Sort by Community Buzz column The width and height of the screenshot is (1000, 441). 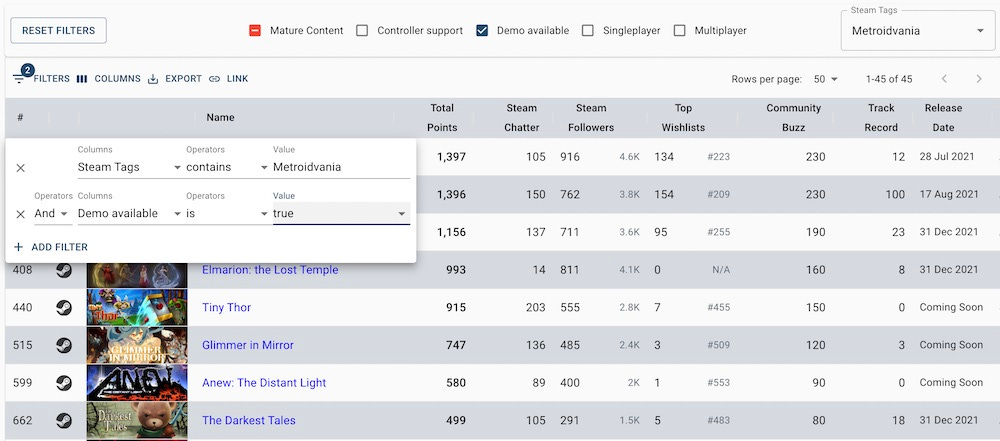pyautogui.click(x=793, y=117)
